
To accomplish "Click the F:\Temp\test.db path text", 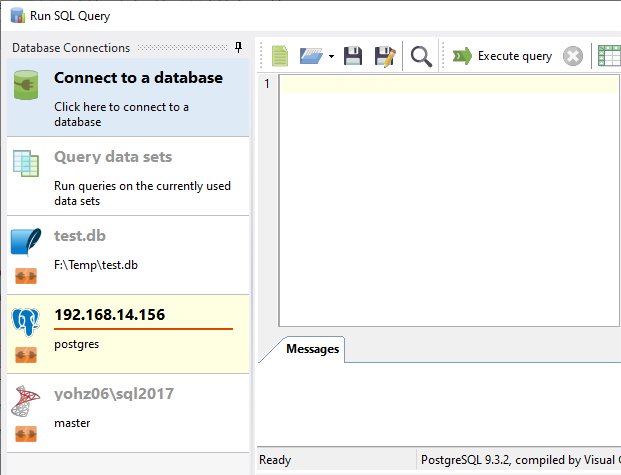I will pos(96,265).
